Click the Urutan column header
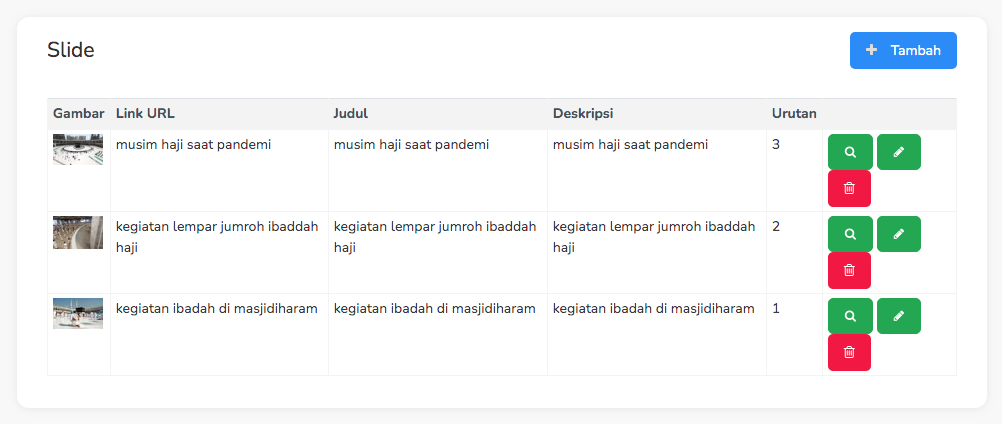The width and height of the screenshot is (1002, 424). pos(794,113)
